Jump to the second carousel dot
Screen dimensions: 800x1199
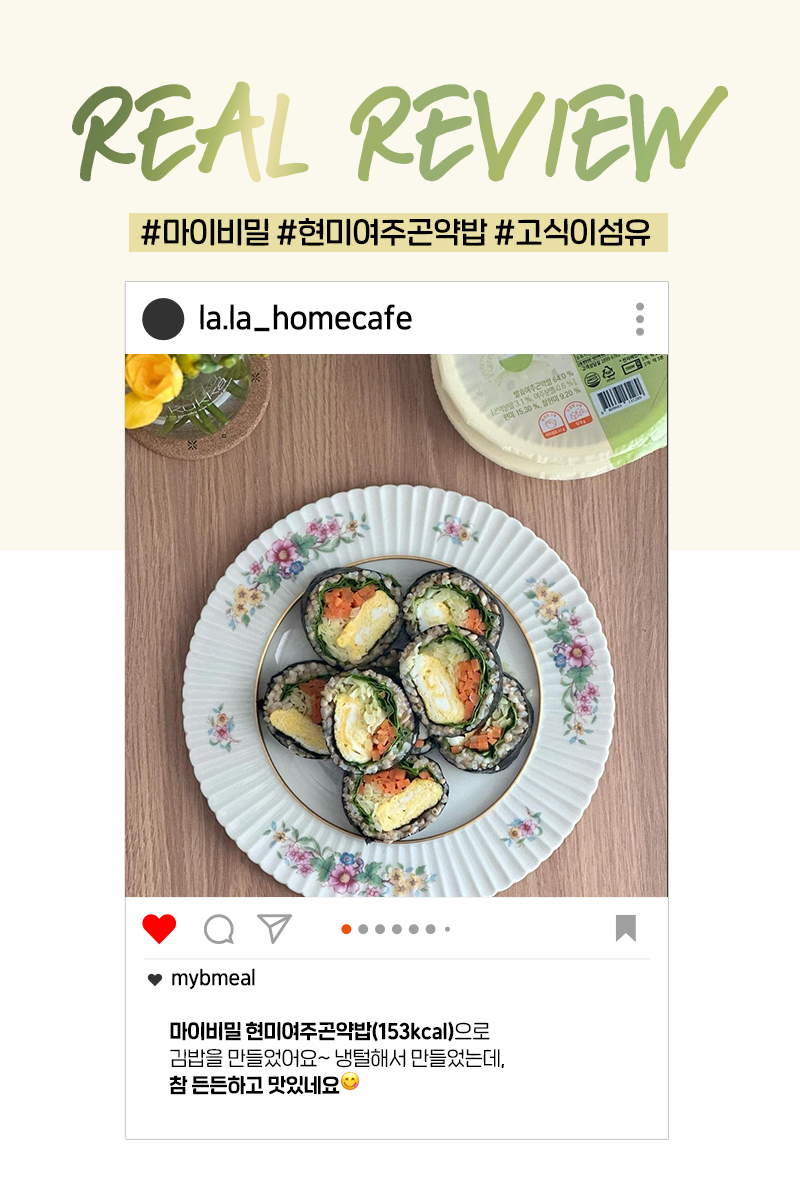(x=363, y=929)
